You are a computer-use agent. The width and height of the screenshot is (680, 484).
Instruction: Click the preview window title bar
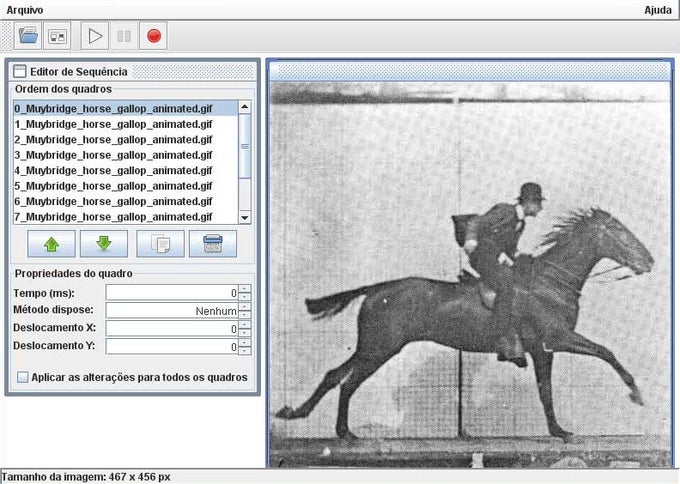click(470, 71)
